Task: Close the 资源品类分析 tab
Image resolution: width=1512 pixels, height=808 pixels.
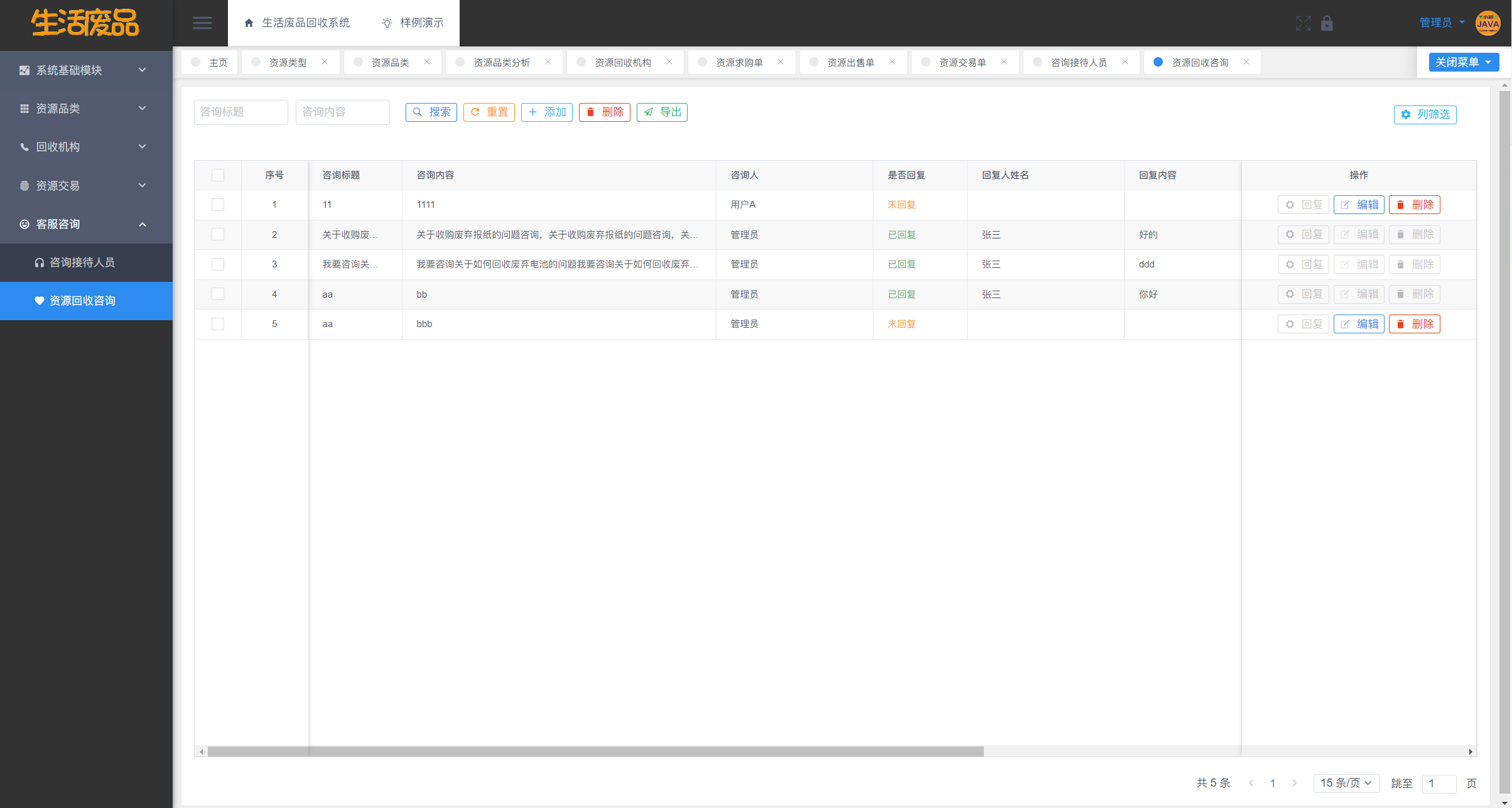Action: pyautogui.click(x=548, y=62)
